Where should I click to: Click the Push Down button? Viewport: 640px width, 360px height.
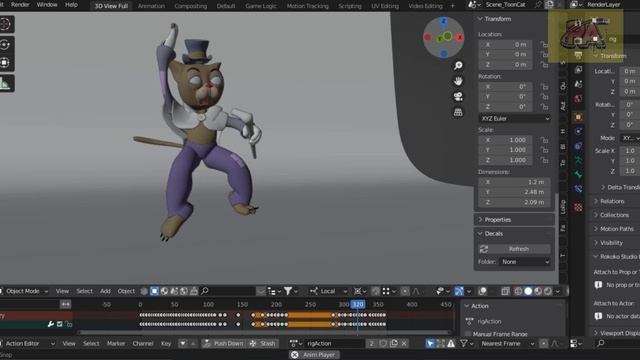[x=224, y=343]
